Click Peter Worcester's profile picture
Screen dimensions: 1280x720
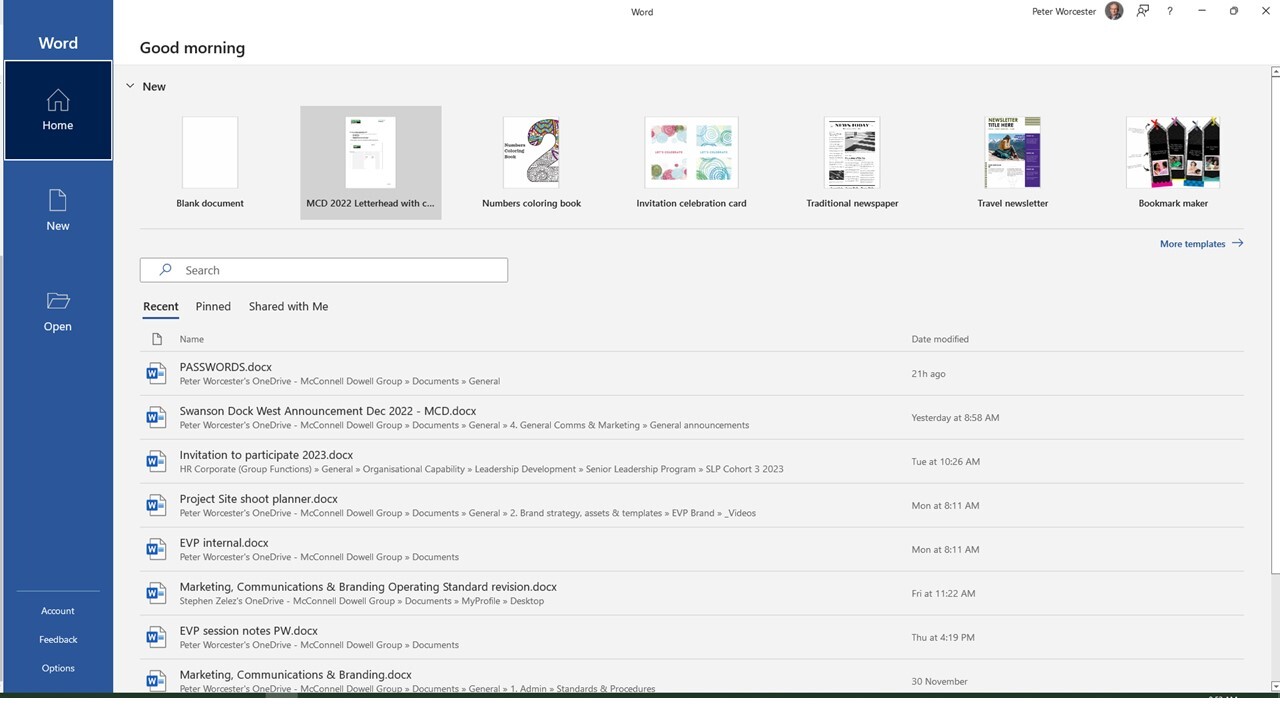(x=1114, y=11)
